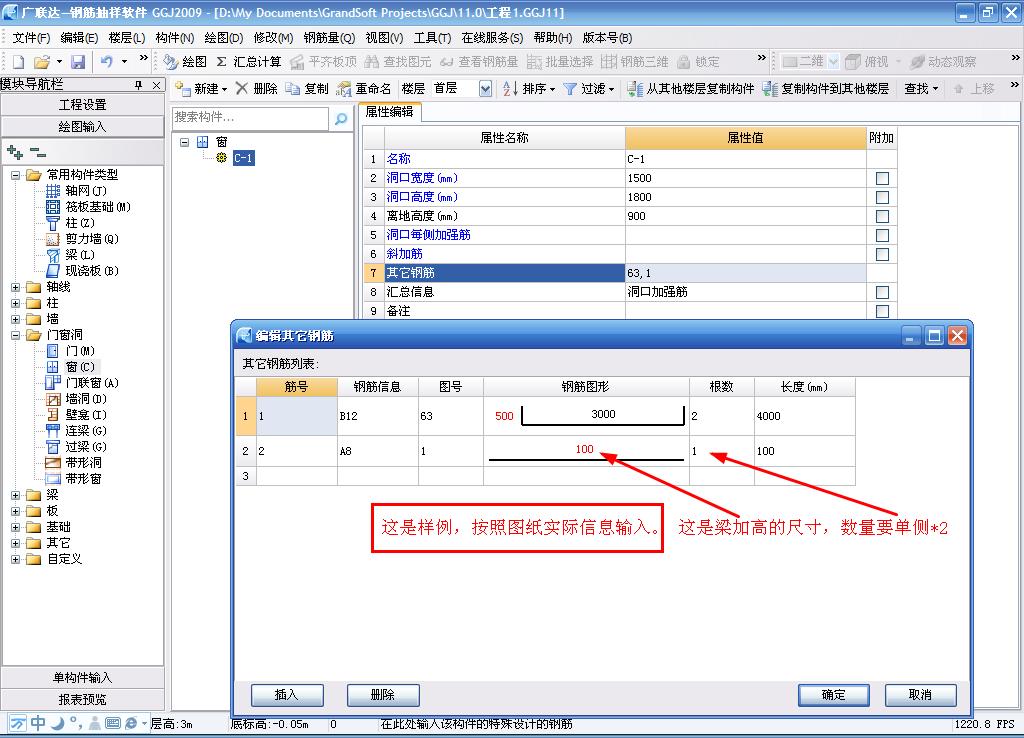Screen dimensions: 1024x738
Task: Click the 插入 button in dialog
Action: (287, 695)
